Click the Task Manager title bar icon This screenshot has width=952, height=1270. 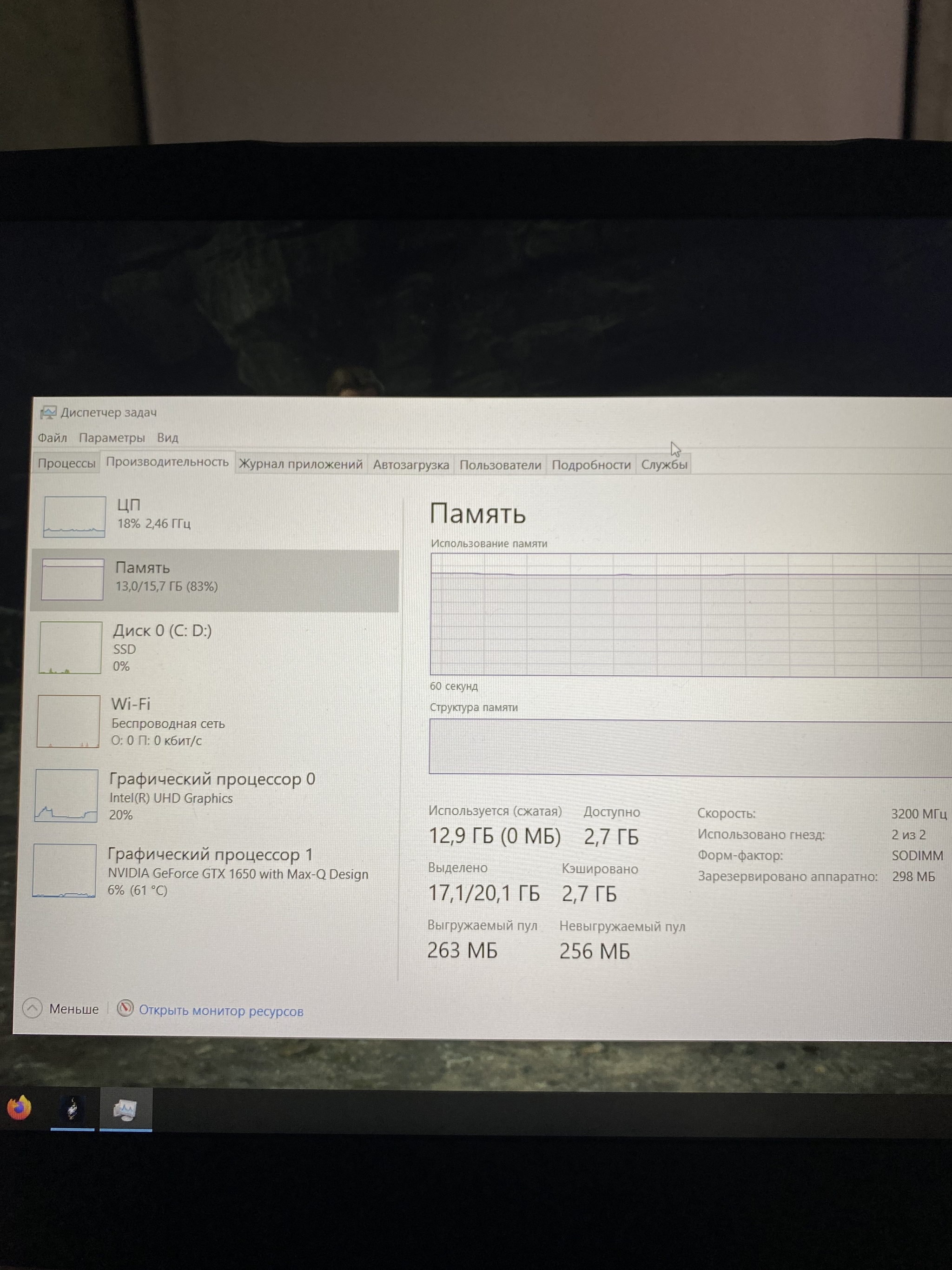click(48, 412)
